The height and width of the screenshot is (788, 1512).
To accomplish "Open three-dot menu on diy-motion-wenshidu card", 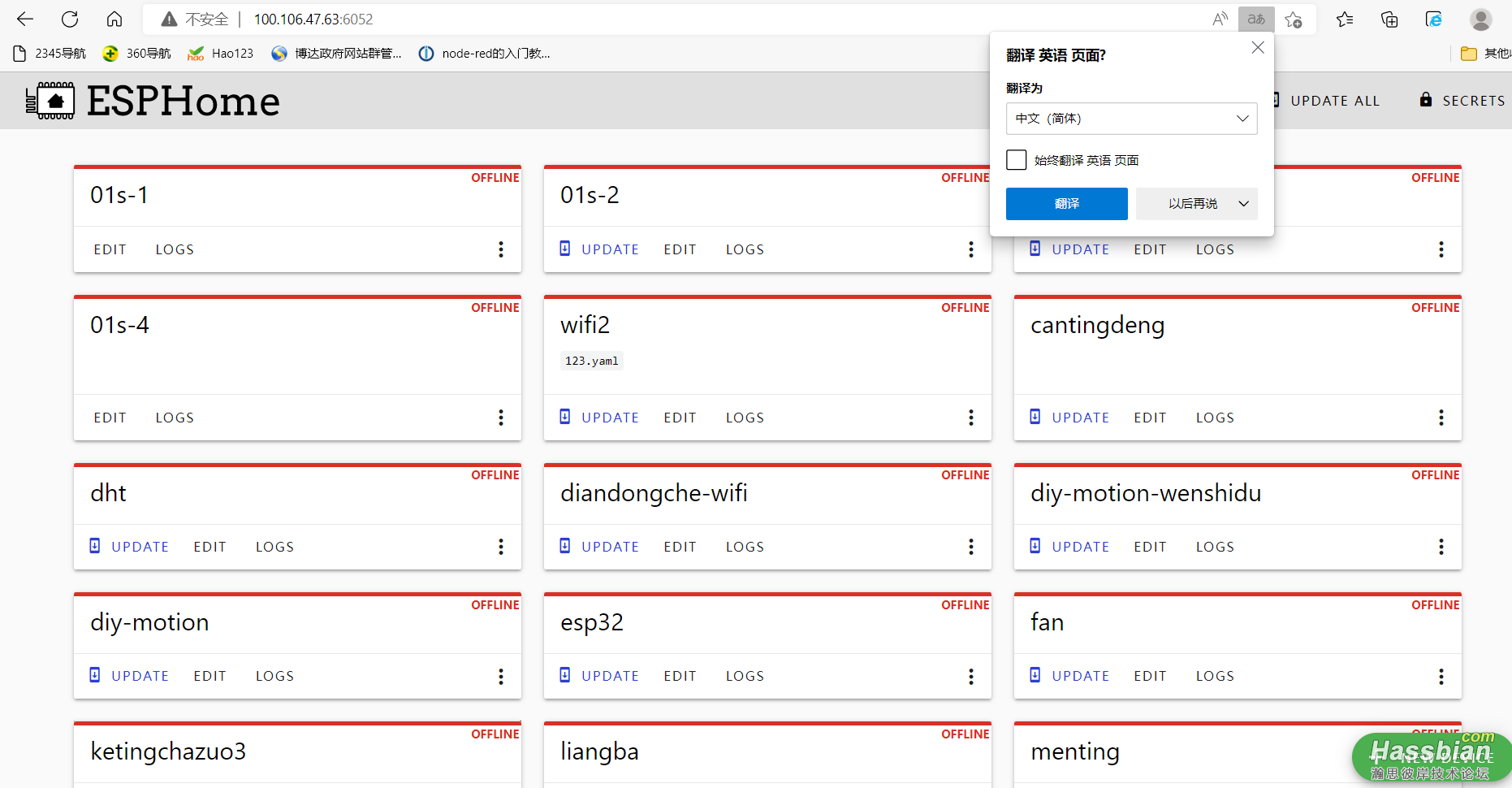I will tap(1441, 547).
